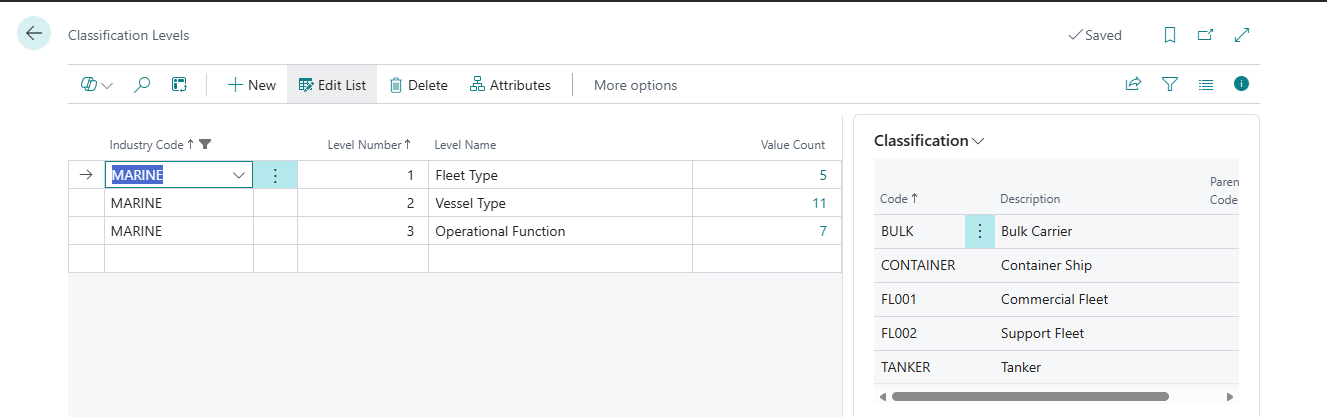
Task: Click the back arrow button
Action: coord(34,34)
